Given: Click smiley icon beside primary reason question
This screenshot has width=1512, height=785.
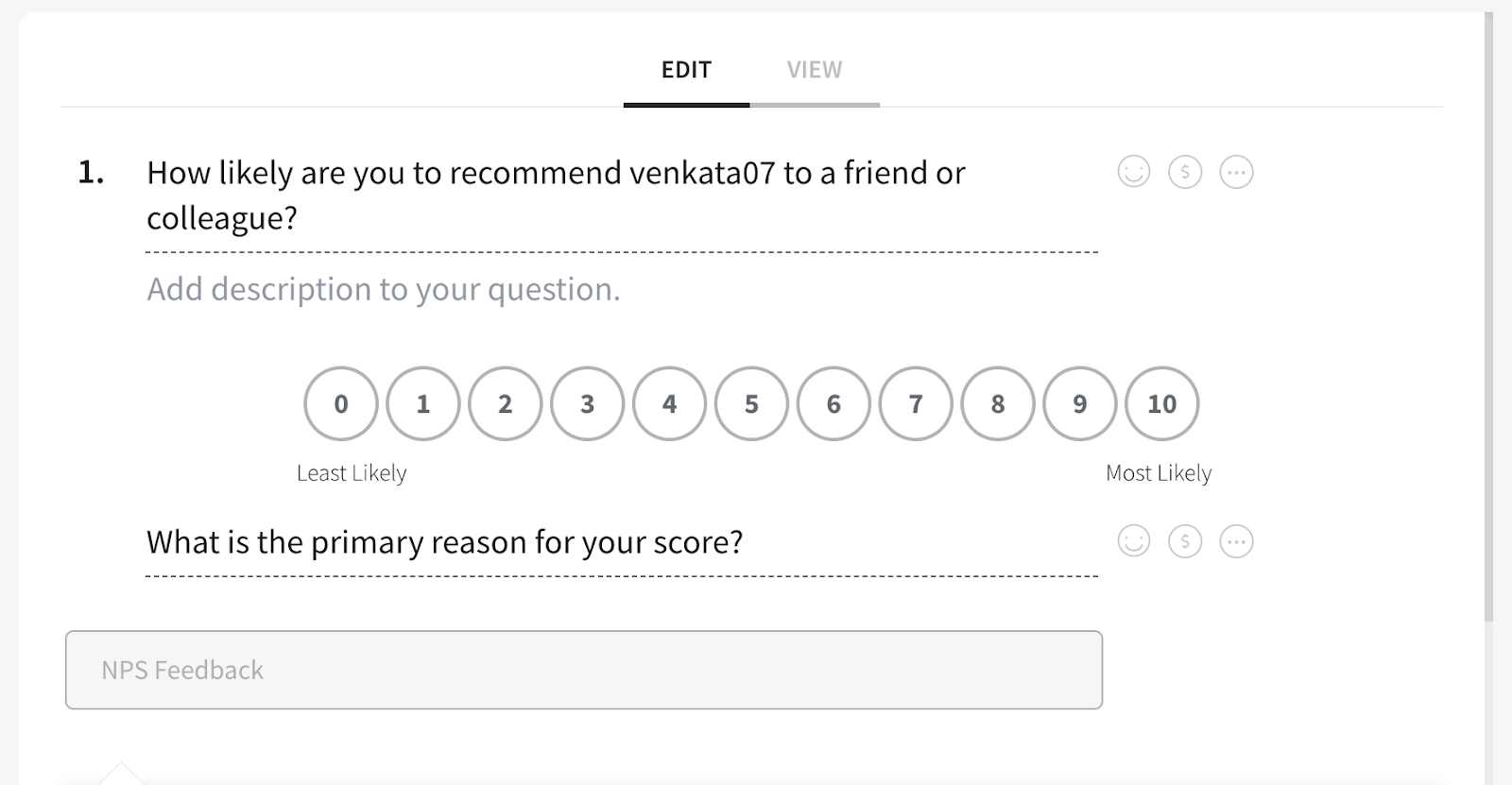Looking at the screenshot, I should tap(1133, 541).
